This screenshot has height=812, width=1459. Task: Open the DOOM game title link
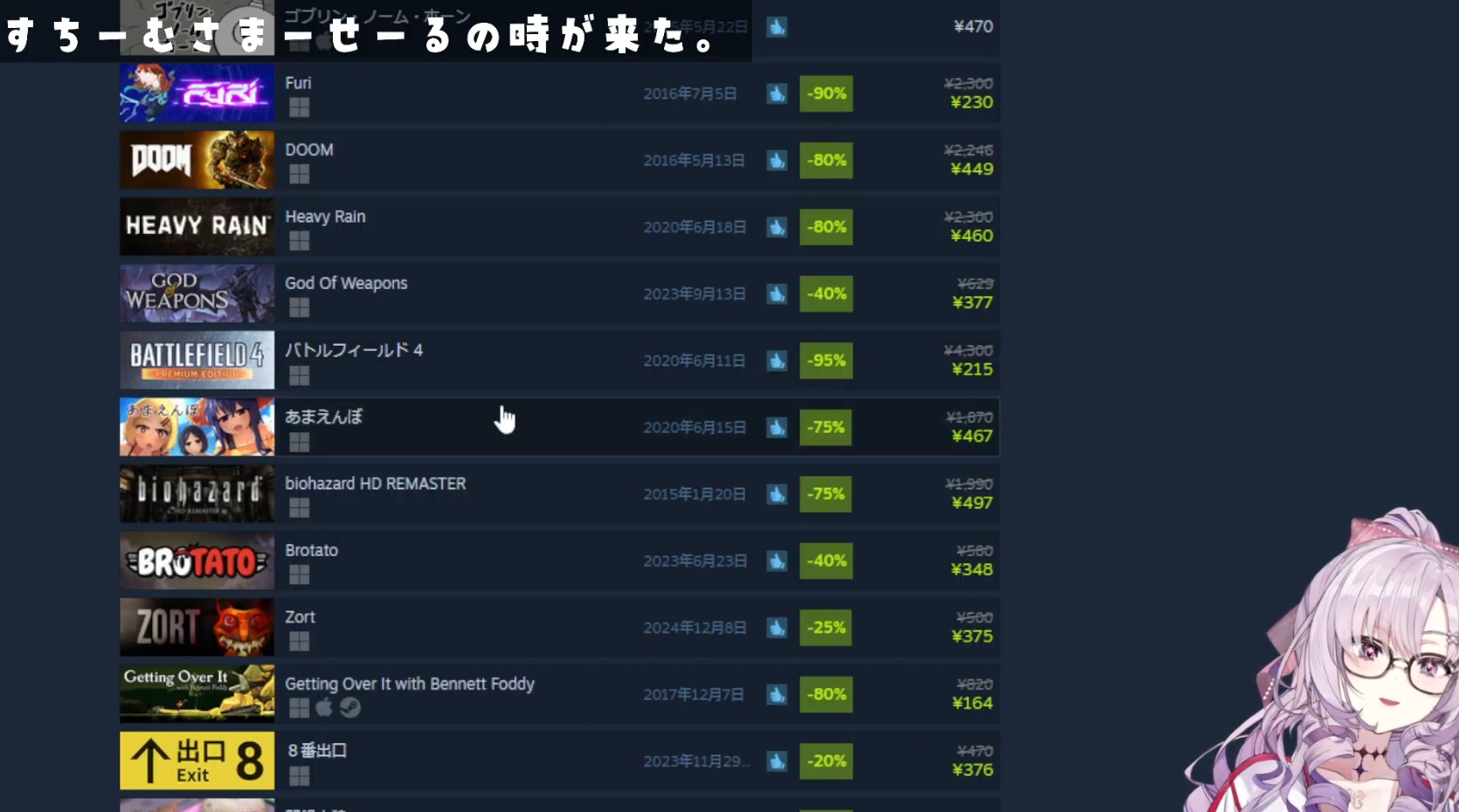(308, 149)
